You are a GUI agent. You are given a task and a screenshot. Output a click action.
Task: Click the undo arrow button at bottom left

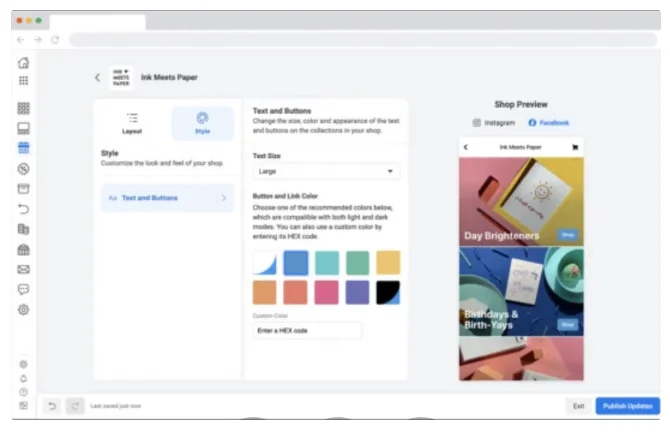pyautogui.click(x=52, y=406)
